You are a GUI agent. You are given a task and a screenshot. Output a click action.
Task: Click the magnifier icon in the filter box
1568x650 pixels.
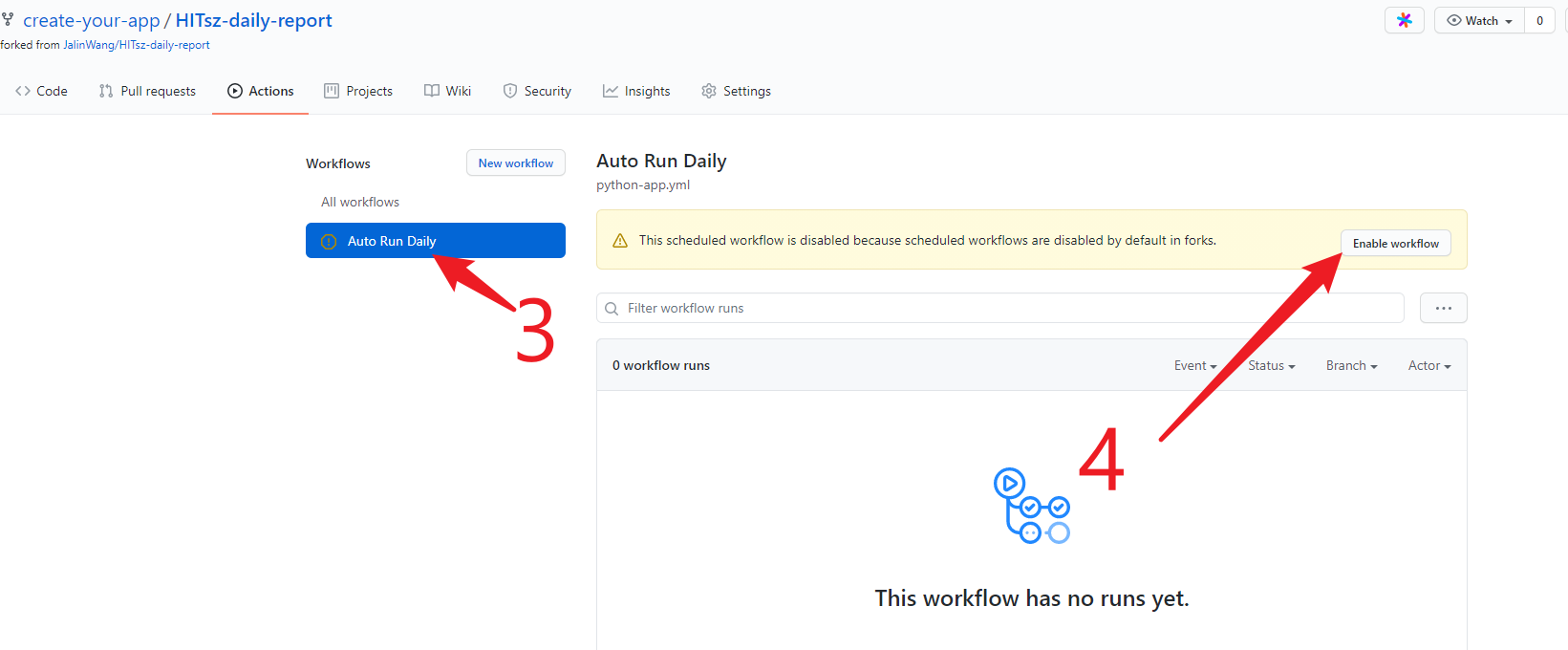coord(612,309)
